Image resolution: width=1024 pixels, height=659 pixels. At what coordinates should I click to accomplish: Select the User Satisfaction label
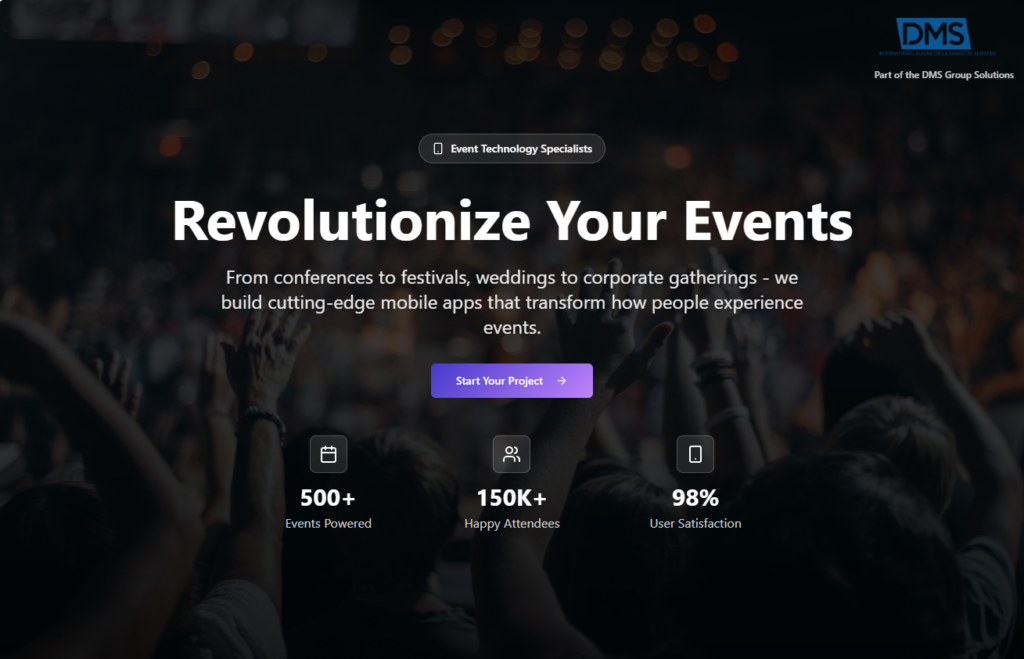coord(695,523)
